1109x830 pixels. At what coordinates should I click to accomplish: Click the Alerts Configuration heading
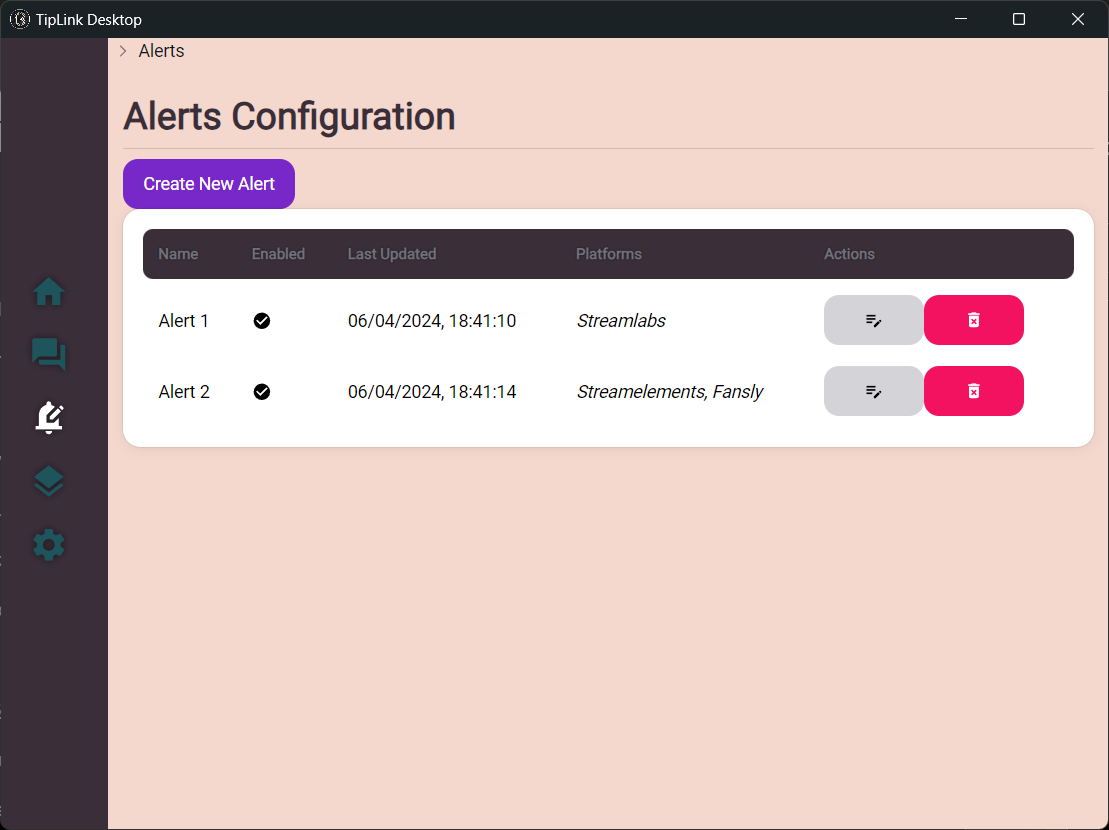pos(289,117)
